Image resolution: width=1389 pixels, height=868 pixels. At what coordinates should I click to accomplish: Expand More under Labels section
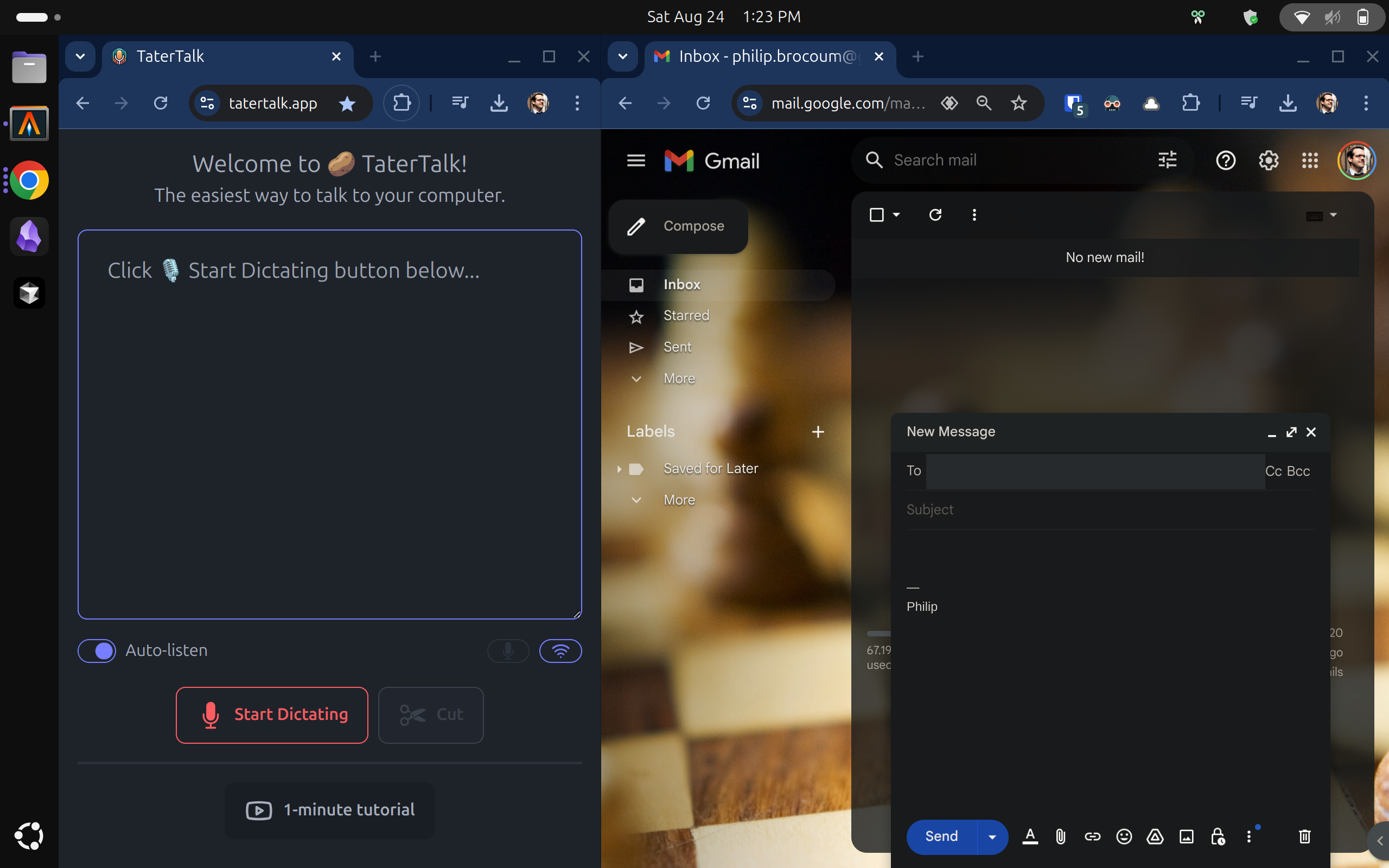click(x=679, y=500)
